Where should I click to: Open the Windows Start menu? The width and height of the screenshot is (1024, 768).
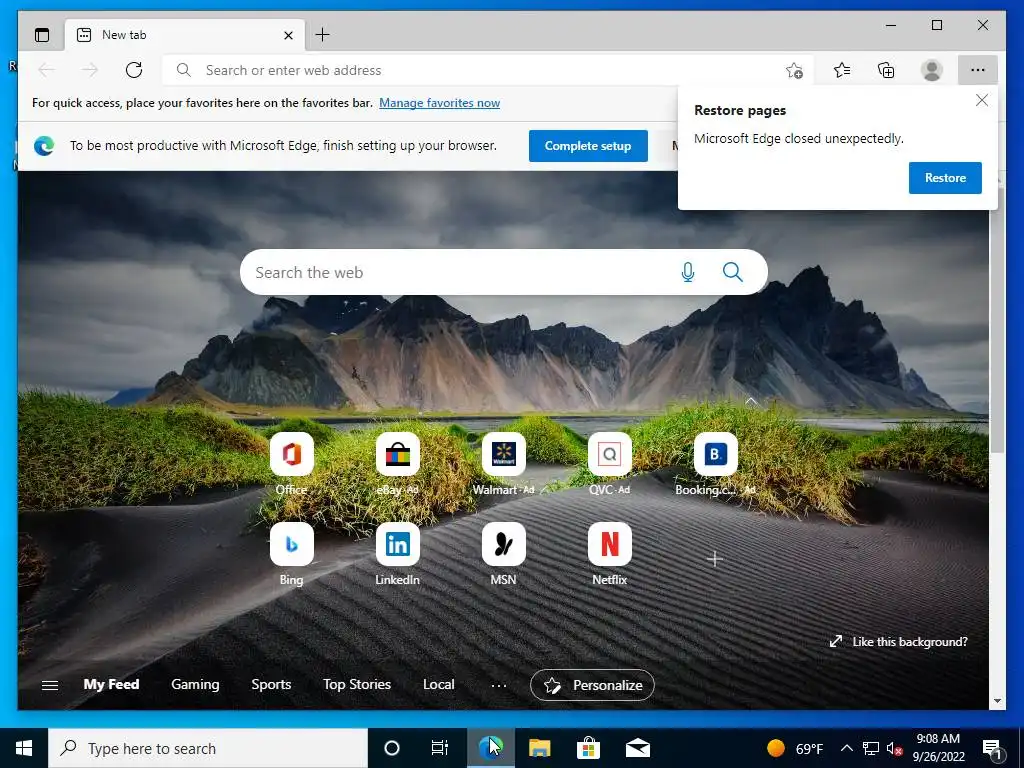pyautogui.click(x=24, y=748)
